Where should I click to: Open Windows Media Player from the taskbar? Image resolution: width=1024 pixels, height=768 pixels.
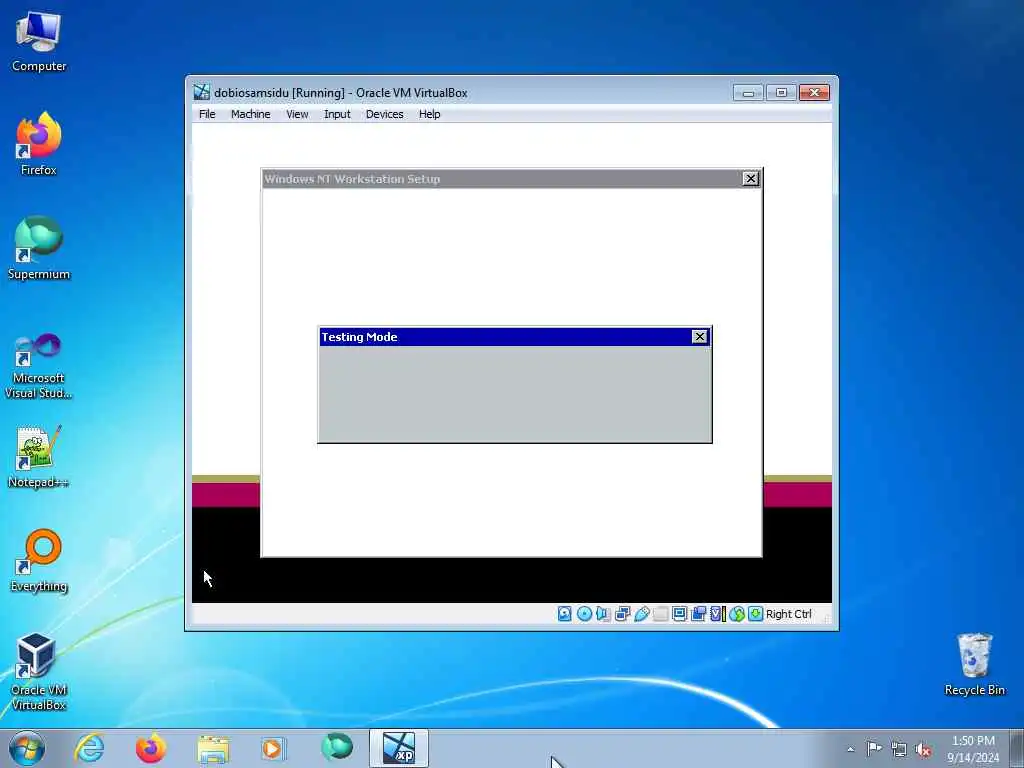[x=274, y=748]
